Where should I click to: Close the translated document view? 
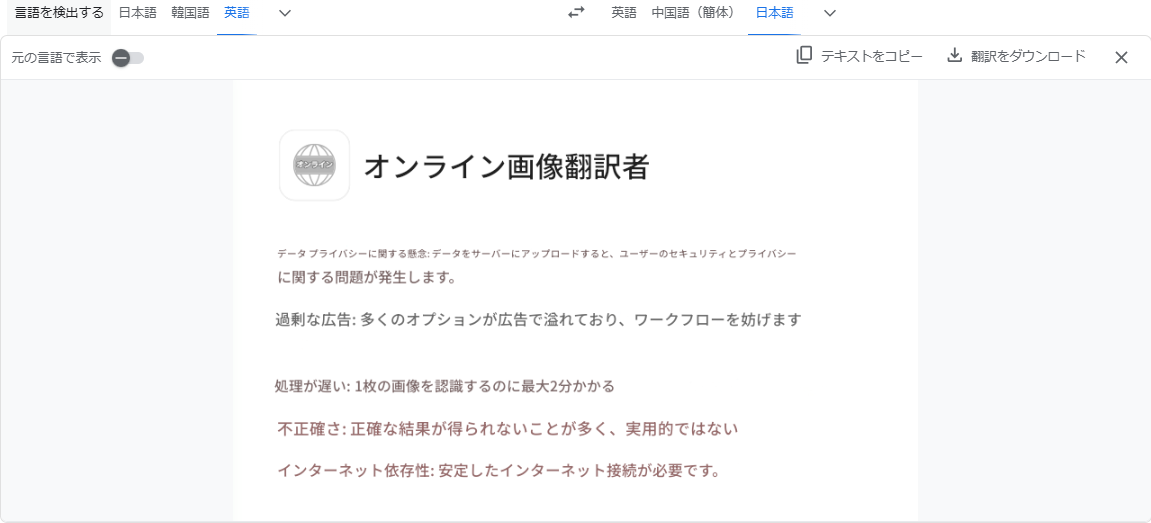(x=1121, y=57)
